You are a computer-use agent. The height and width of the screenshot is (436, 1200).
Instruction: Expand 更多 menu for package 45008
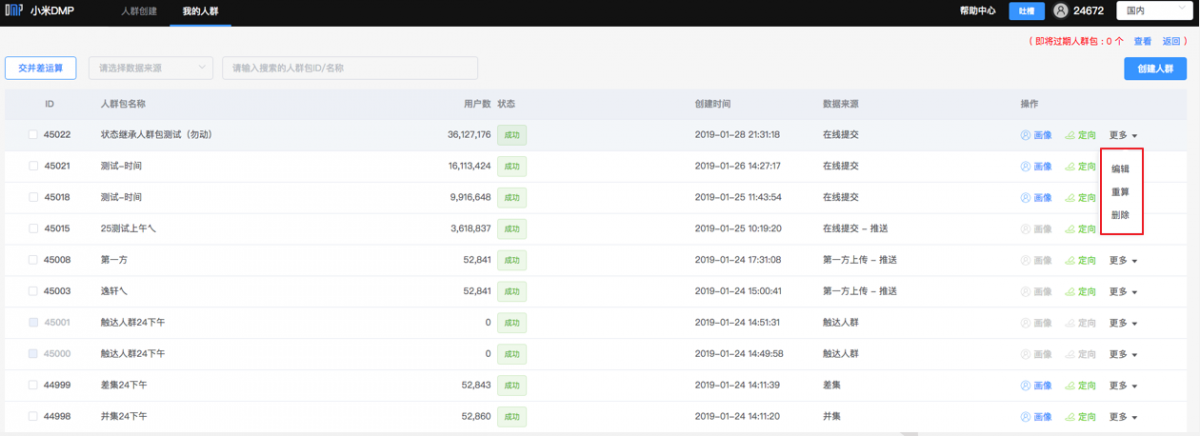click(x=1123, y=260)
